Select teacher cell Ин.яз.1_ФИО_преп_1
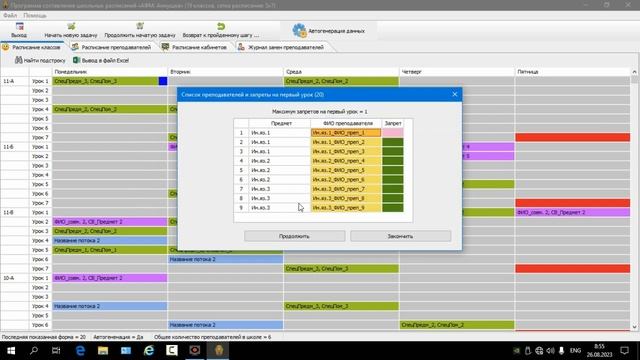 click(346, 133)
